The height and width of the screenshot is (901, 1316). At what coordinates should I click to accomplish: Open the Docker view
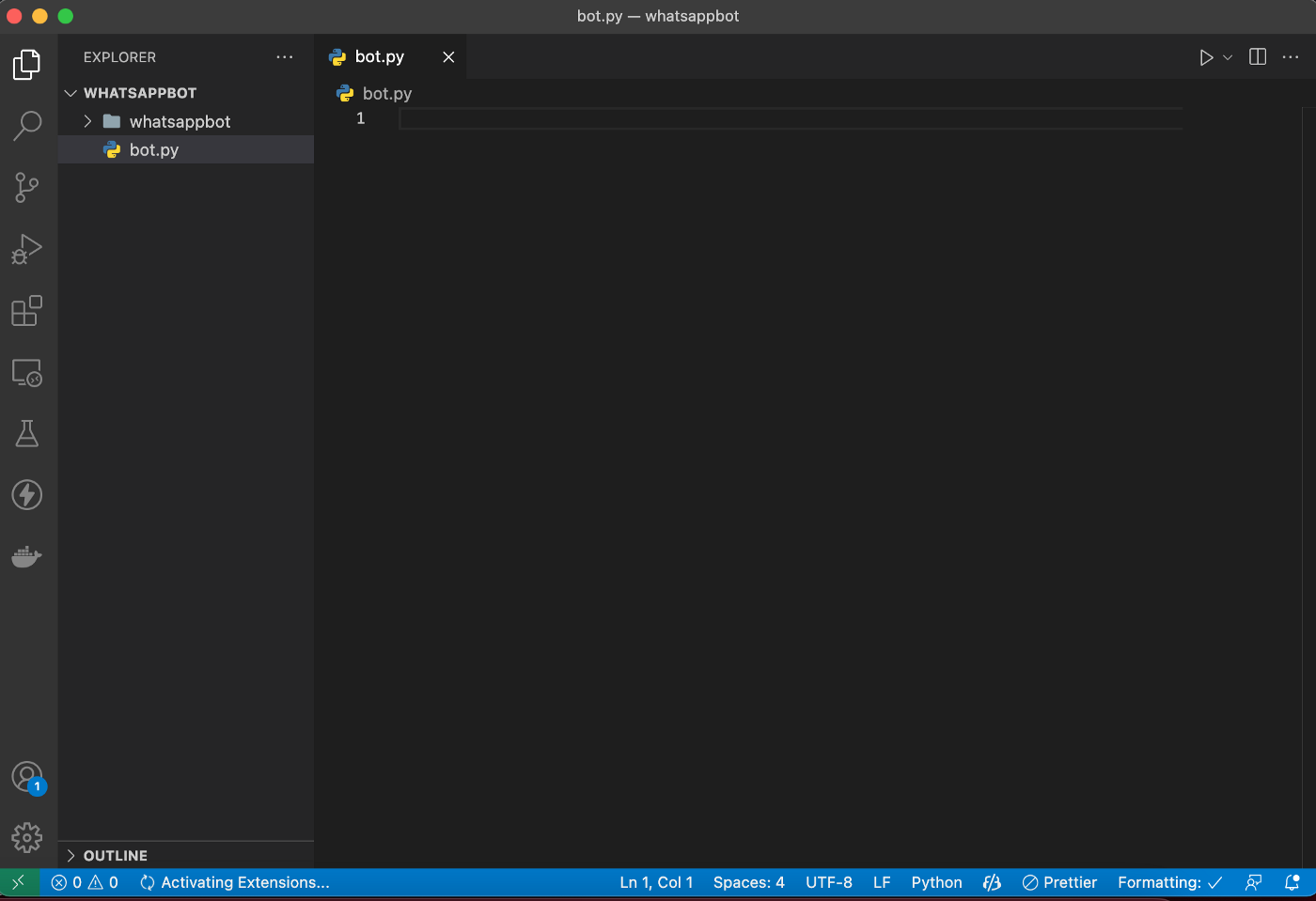[27, 556]
